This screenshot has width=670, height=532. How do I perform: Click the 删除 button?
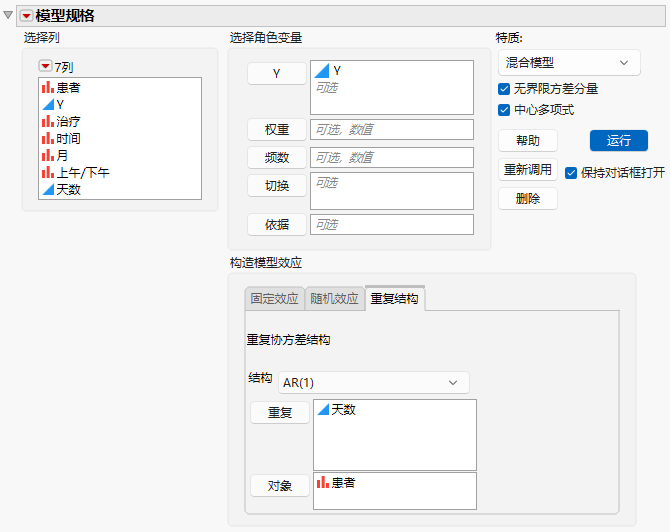point(528,199)
